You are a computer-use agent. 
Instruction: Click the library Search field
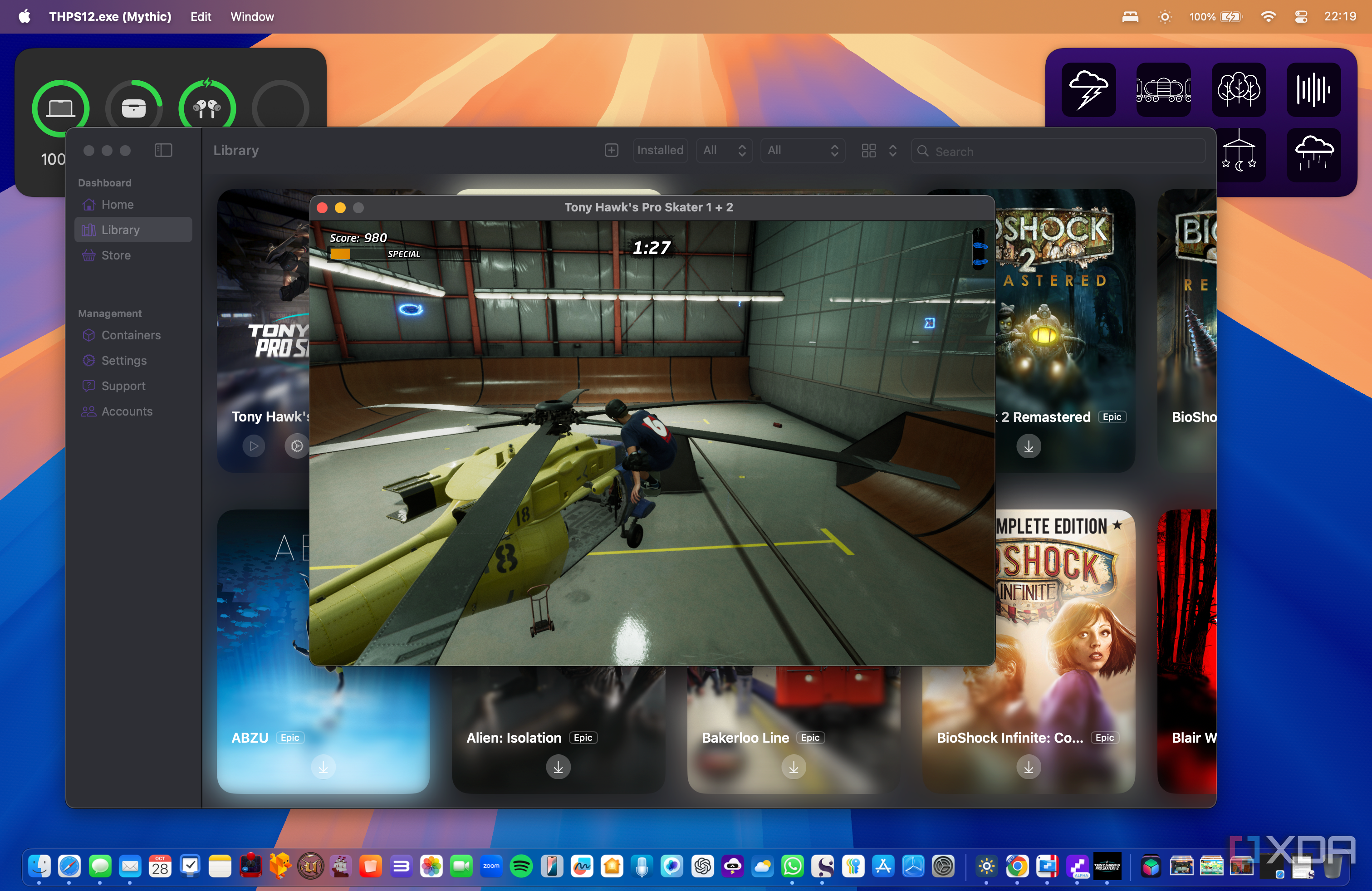click(1058, 151)
